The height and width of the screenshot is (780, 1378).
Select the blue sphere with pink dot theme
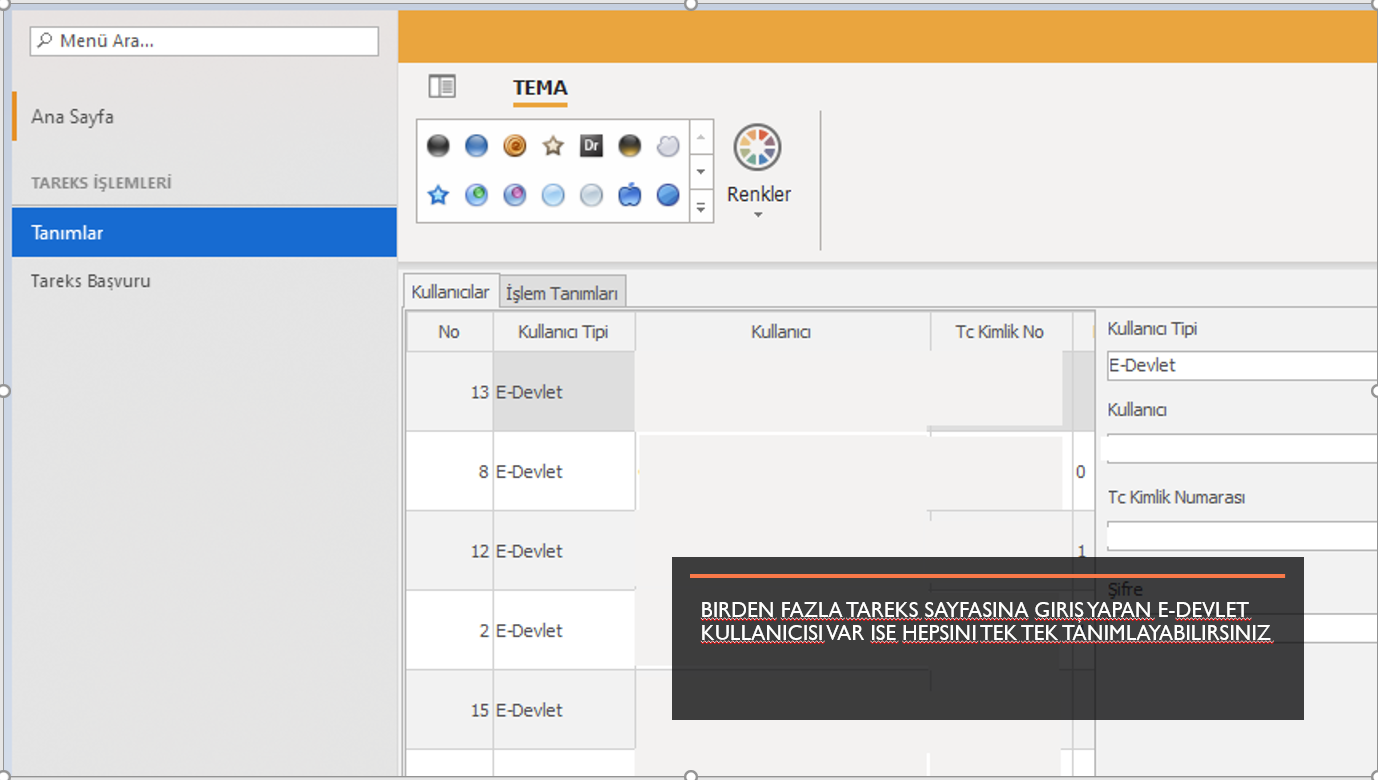coord(515,195)
